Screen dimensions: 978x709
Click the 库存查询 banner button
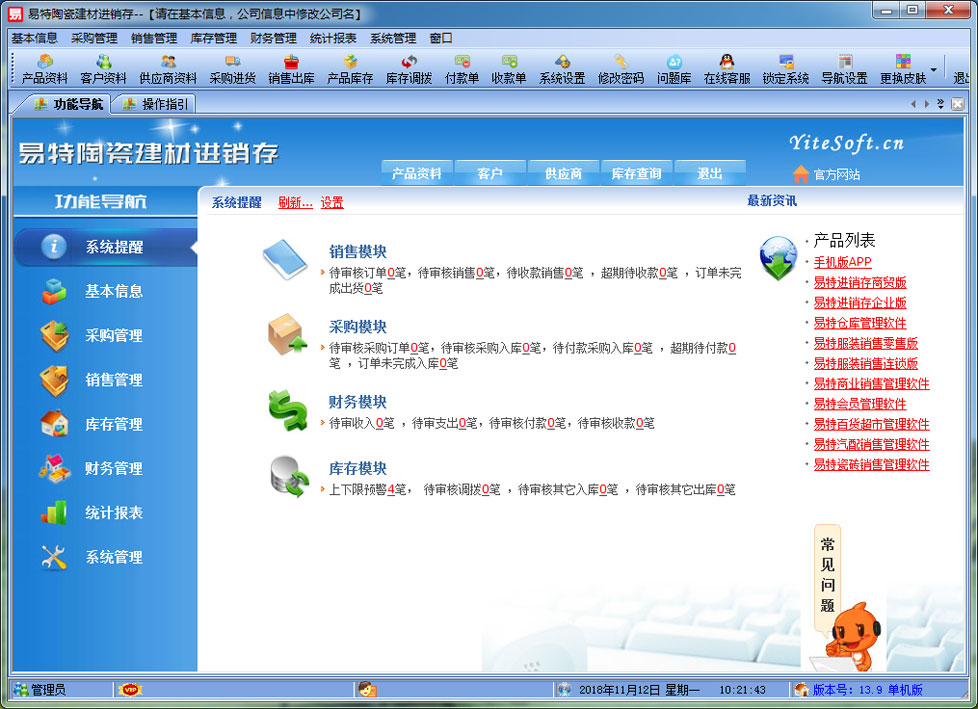(x=636, y=173)
